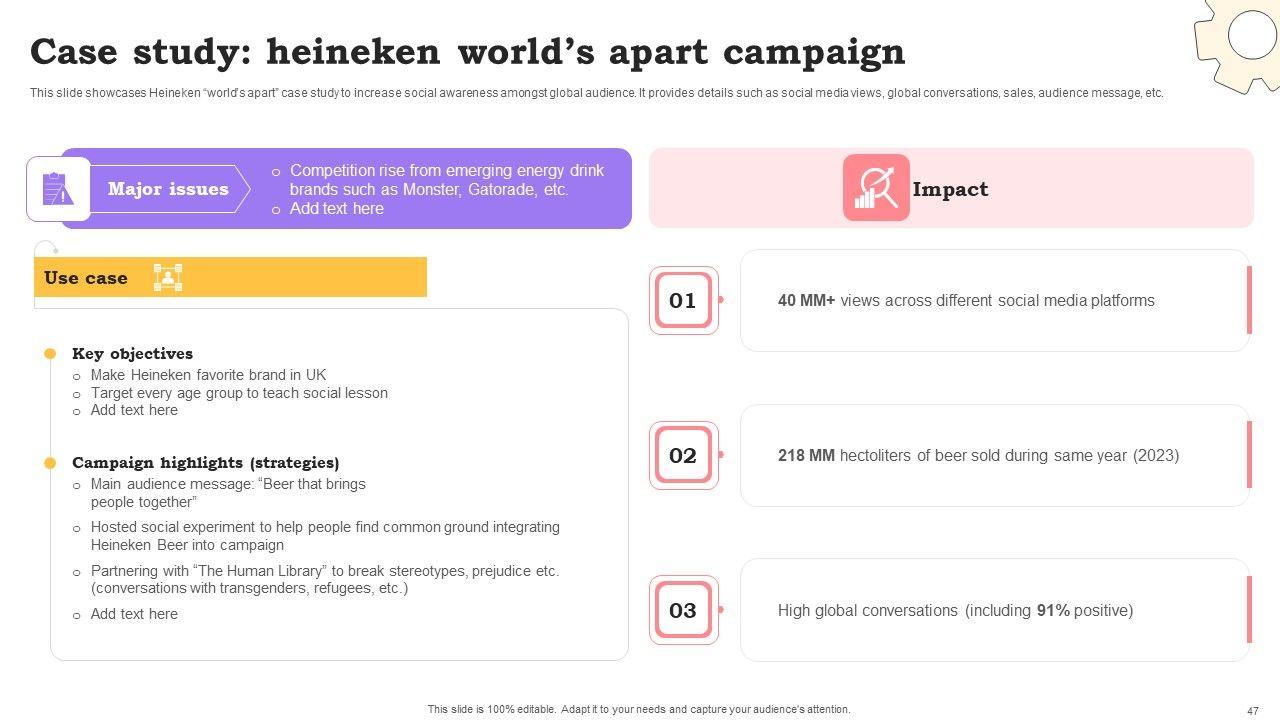Click "Add text here" in the purple box
Viewport: 1280px width, 720px height.
(x=336, y=209)
